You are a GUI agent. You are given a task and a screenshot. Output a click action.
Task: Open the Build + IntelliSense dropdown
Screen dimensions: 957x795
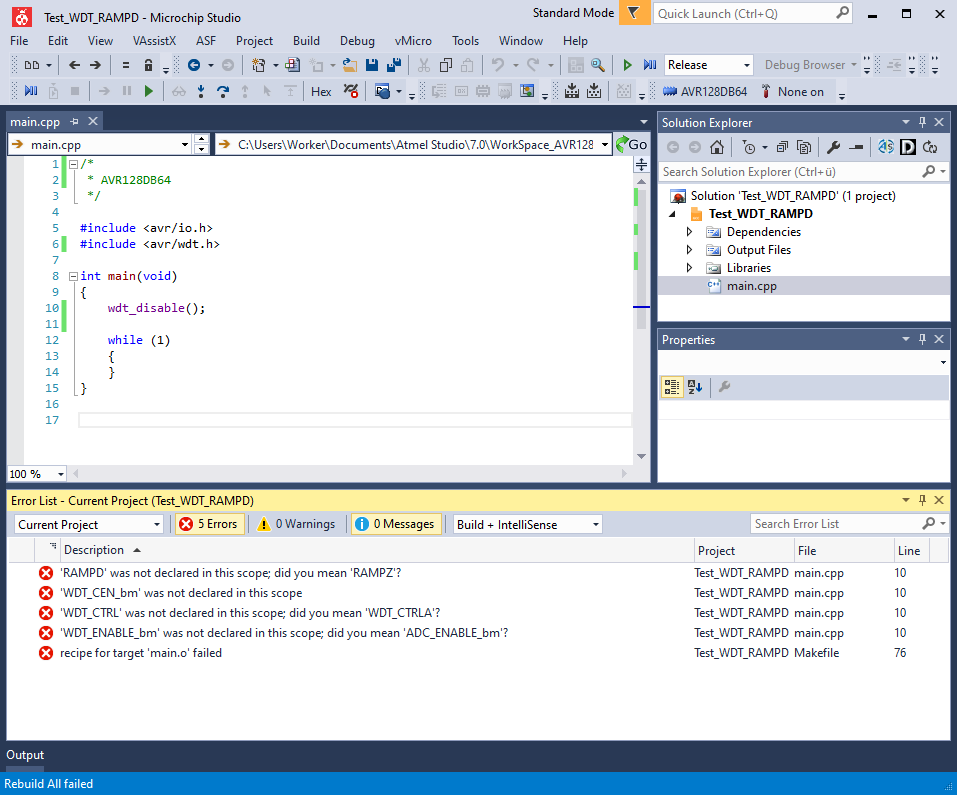click(527, 525)
